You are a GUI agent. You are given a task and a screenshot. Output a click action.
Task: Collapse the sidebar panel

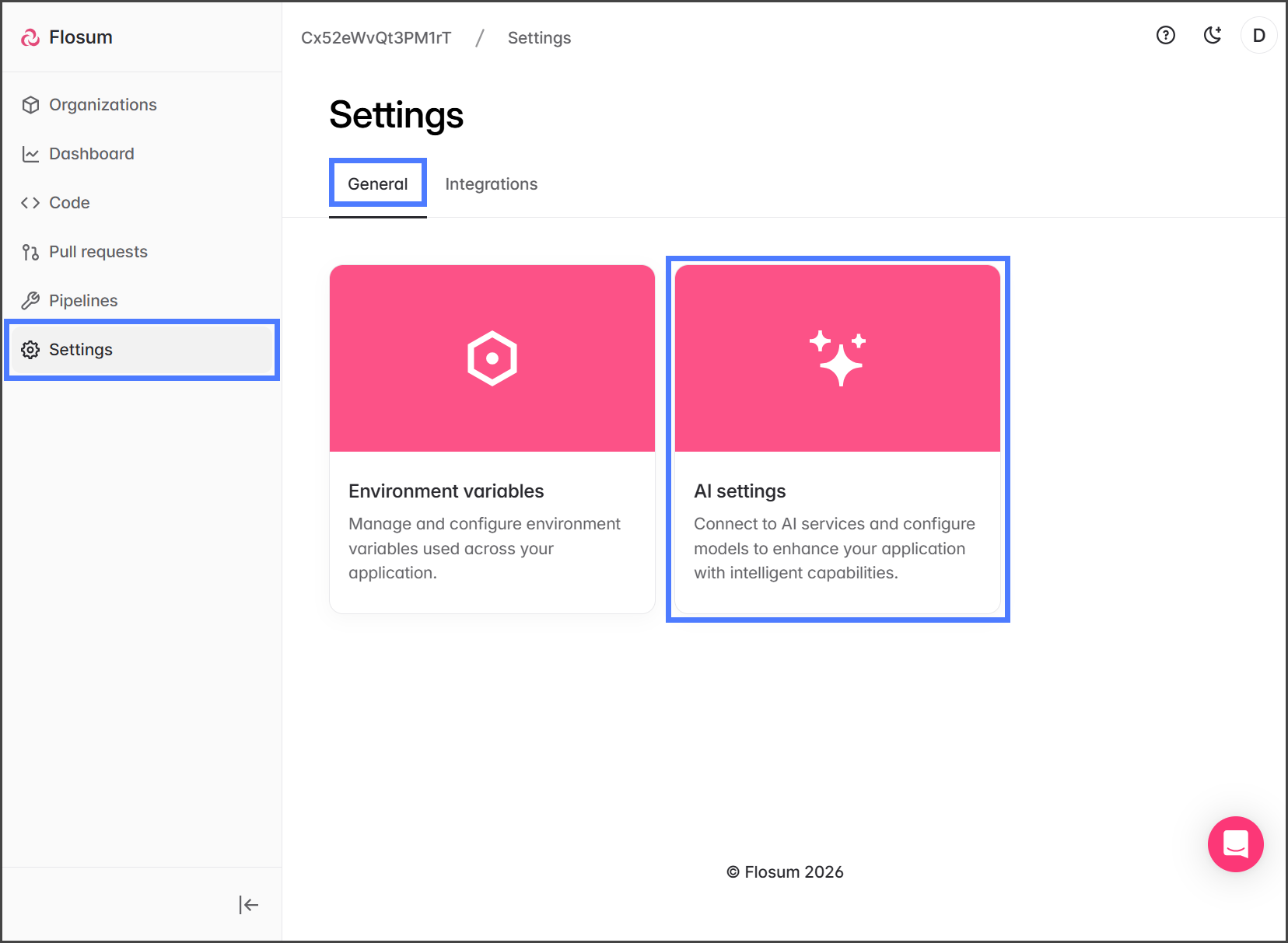coord(248,905)
